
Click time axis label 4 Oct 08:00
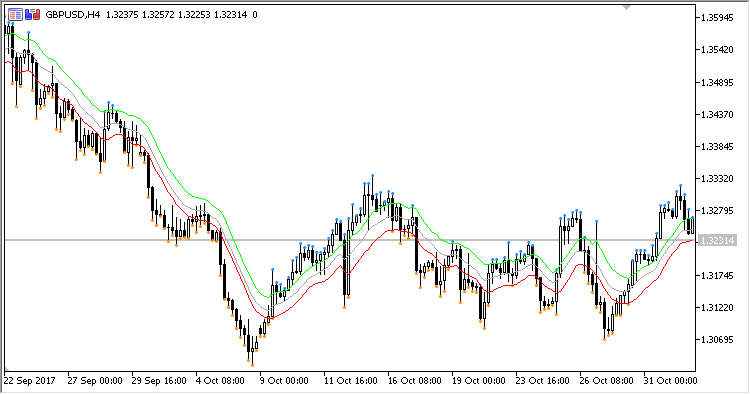220,381
